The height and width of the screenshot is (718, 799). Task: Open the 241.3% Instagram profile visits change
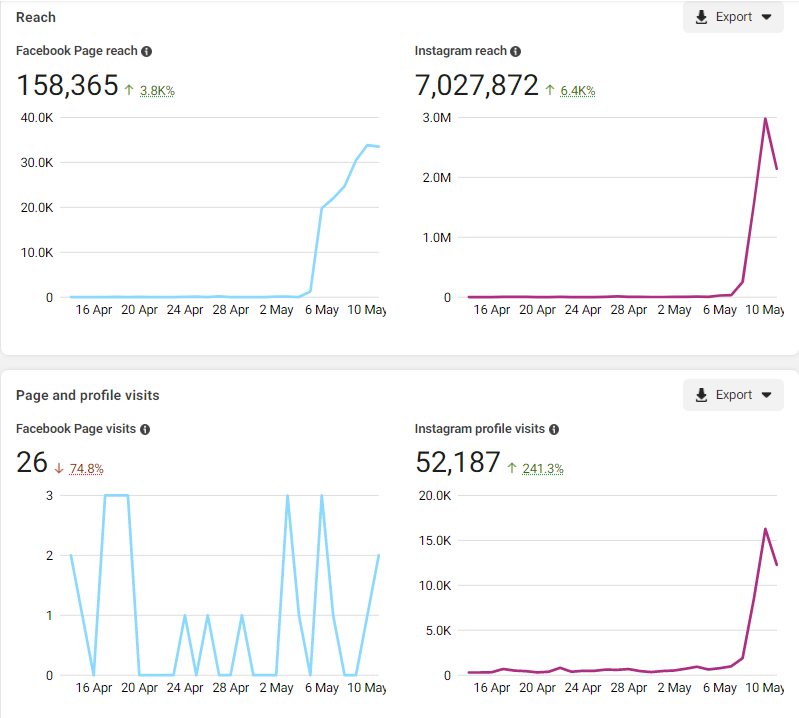point(542,469)
